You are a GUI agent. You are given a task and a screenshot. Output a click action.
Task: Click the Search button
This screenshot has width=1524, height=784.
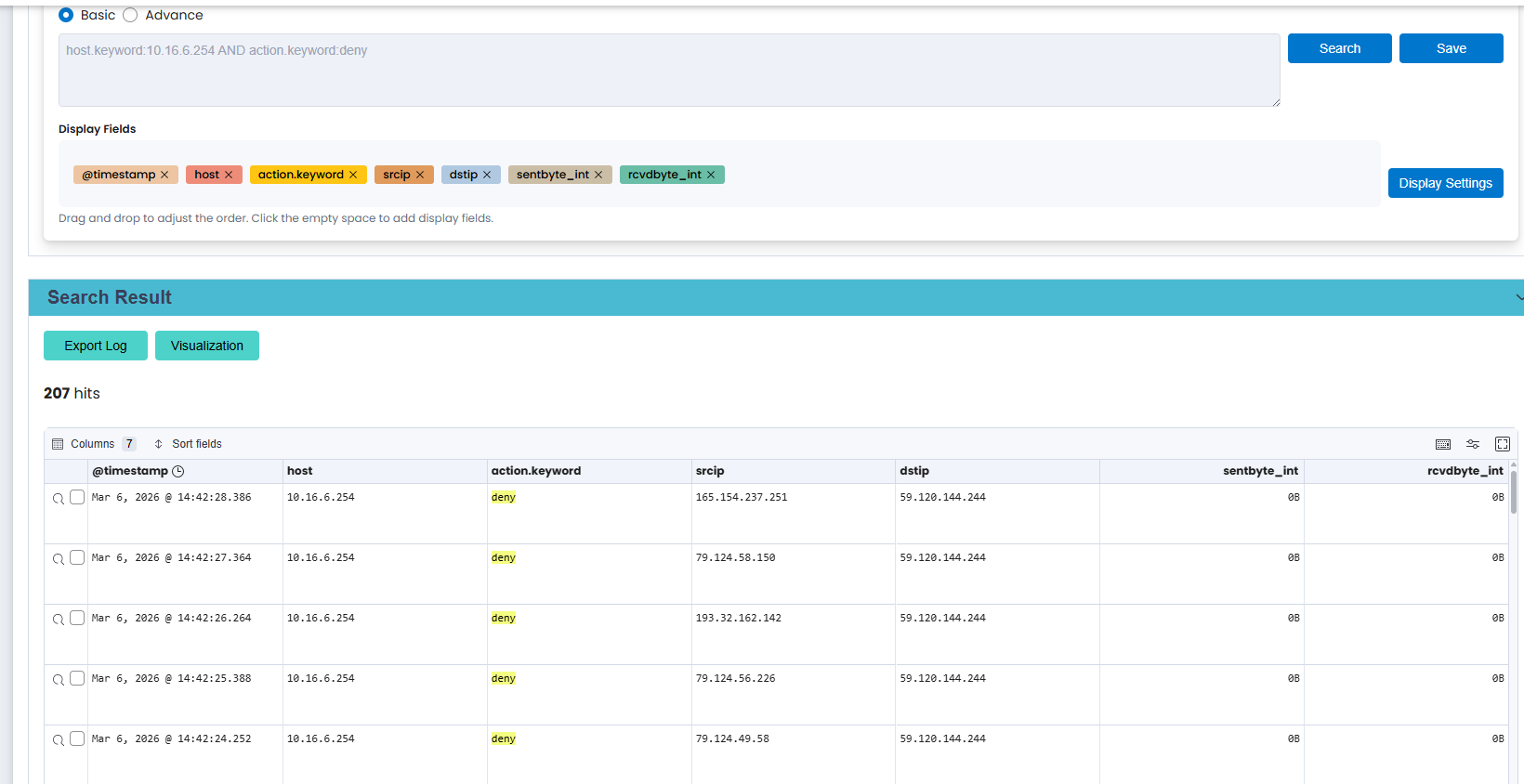coord(1340,48)
